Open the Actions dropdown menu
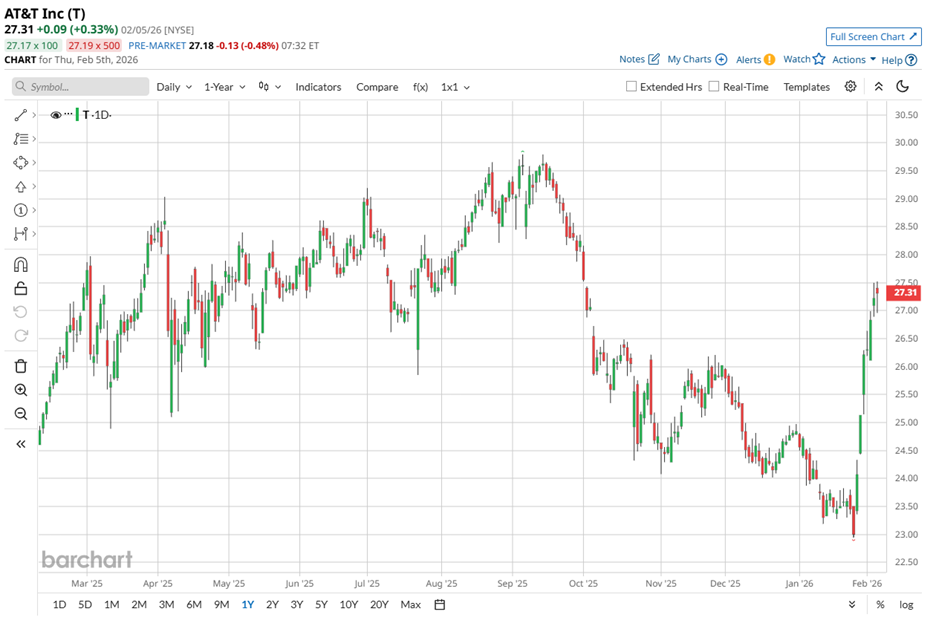Viewport: 936px width, 626px height. coord(854,60)
